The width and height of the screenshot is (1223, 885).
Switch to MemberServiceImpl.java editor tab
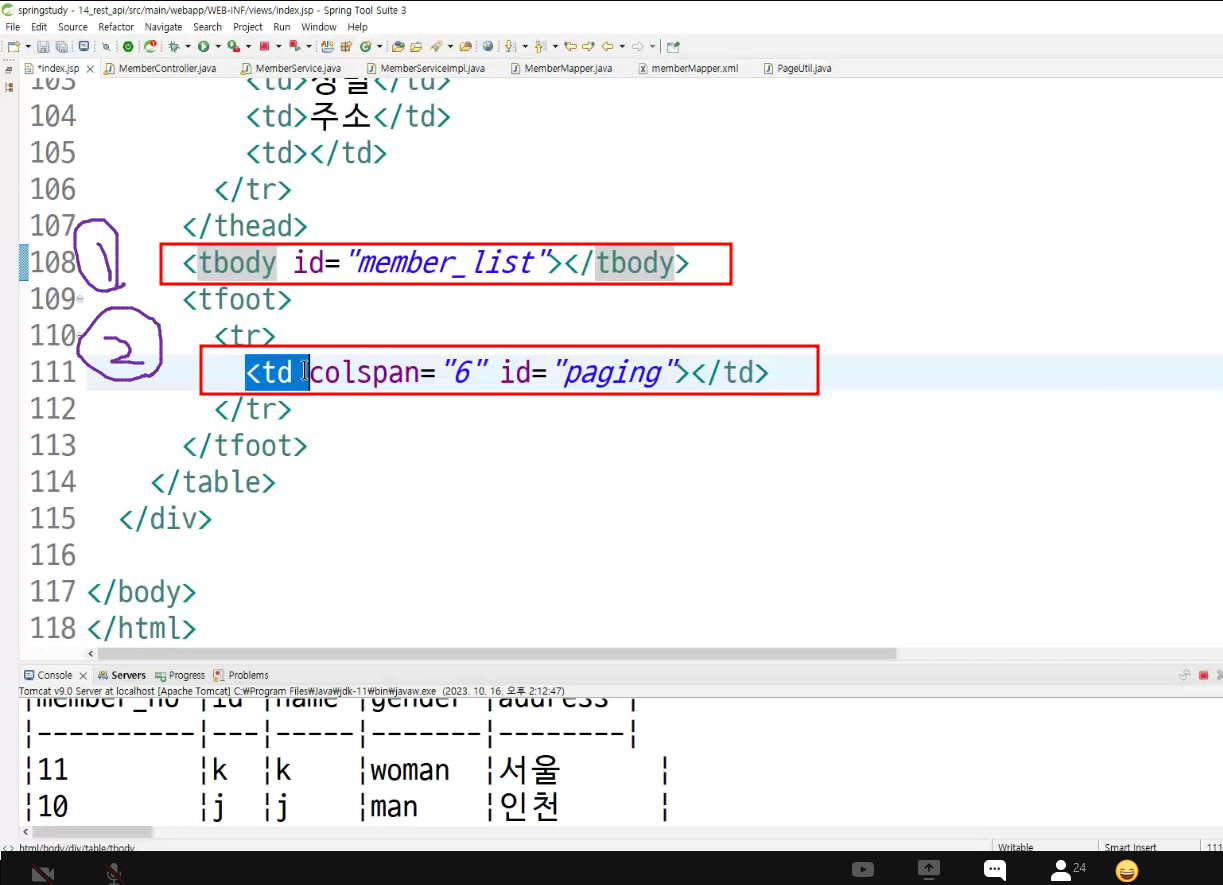point(425,68)
